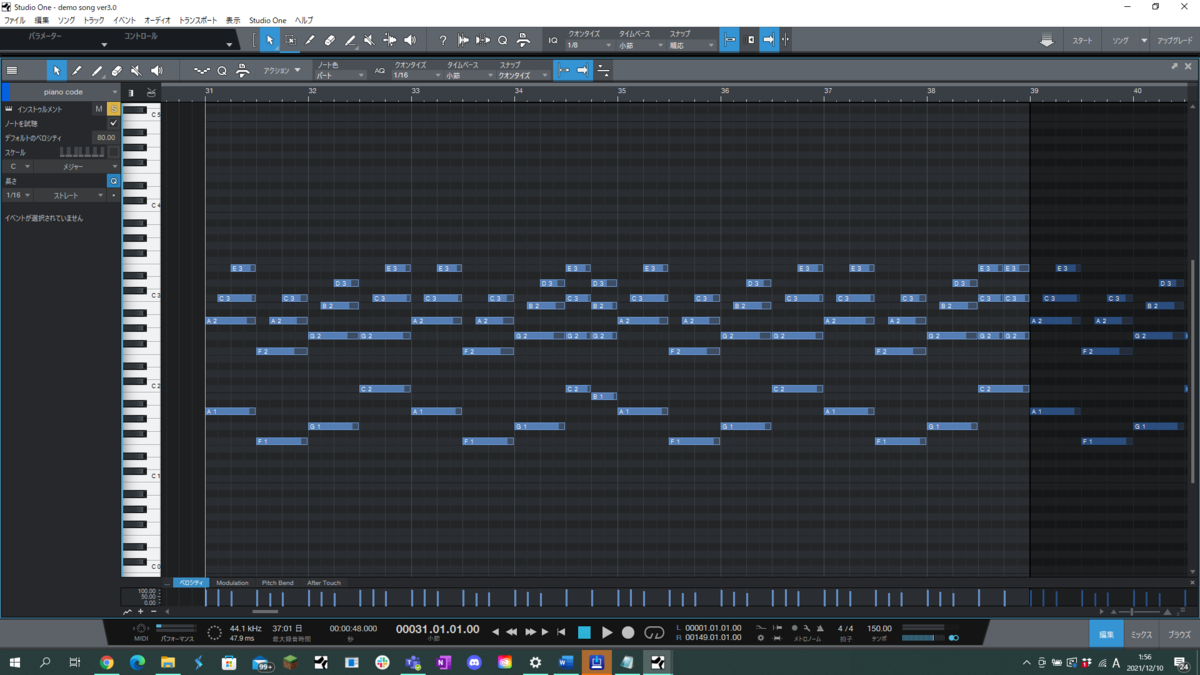The height and width of the screenshot is (675, 1200).
Task: Click the 編集 button at bottom right
Action: (x=1106, y=634)
